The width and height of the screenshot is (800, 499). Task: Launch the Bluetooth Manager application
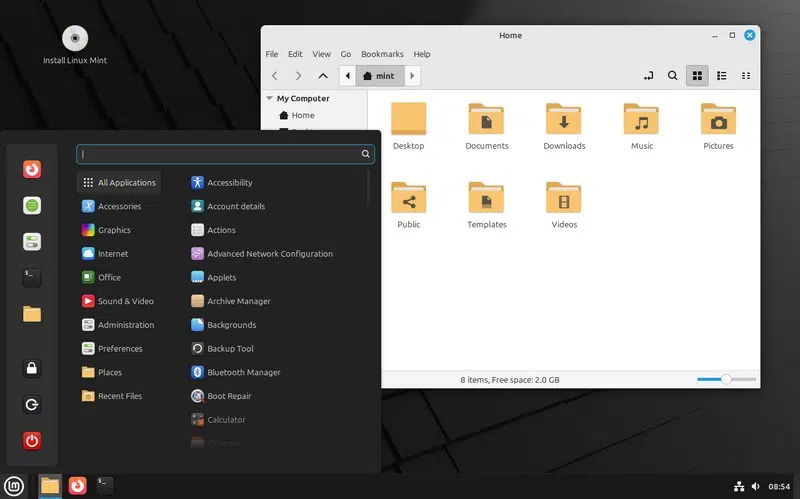click(x=243, y=372)
